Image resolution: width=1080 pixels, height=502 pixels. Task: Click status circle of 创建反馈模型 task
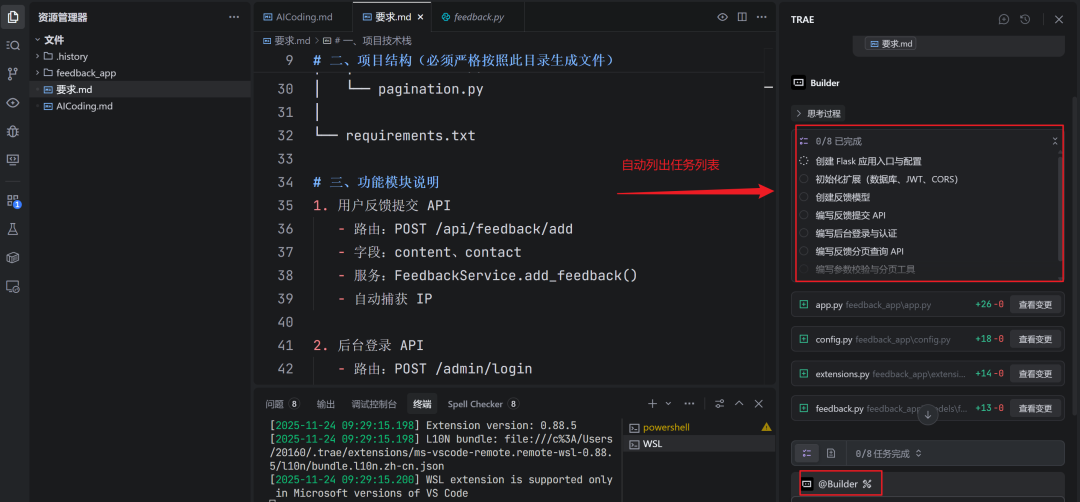pos(804,197)
